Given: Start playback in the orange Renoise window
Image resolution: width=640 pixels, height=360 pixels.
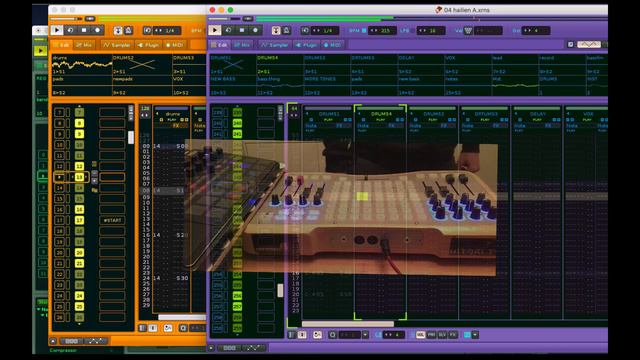Looking at the screenshot, I should point(57,30).
